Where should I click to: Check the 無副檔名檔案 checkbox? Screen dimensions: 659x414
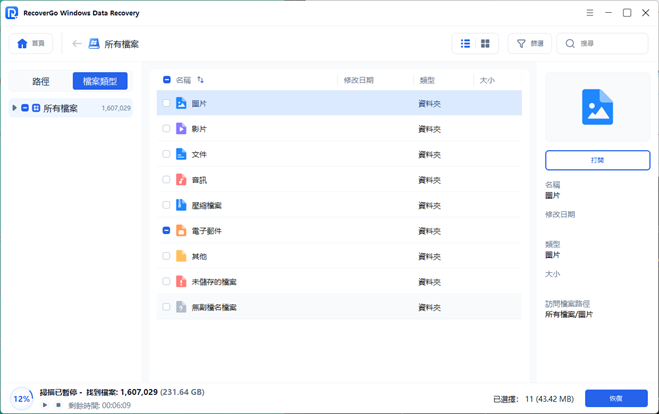pos(166,307)
